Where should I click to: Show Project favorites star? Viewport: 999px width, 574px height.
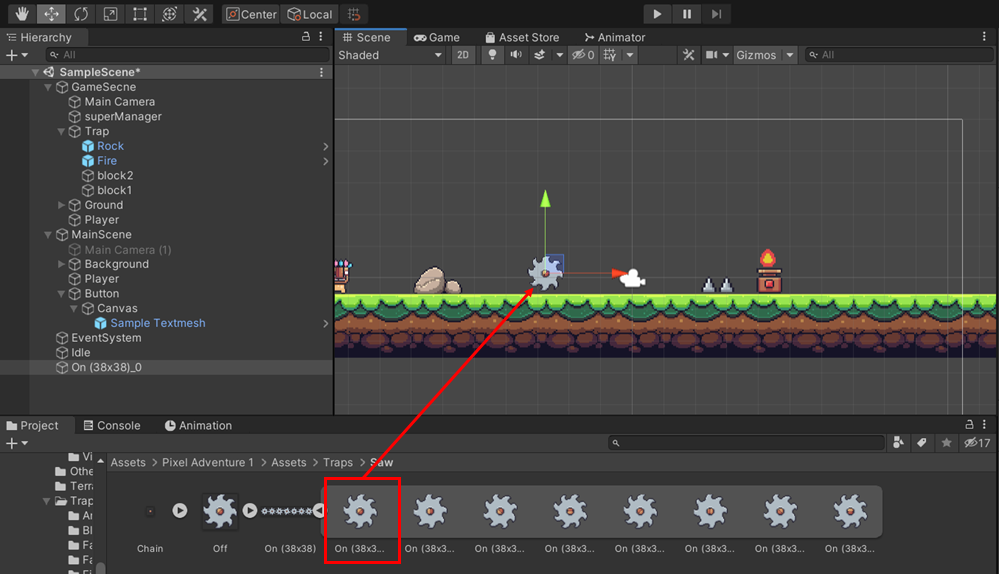coord(947,443)
